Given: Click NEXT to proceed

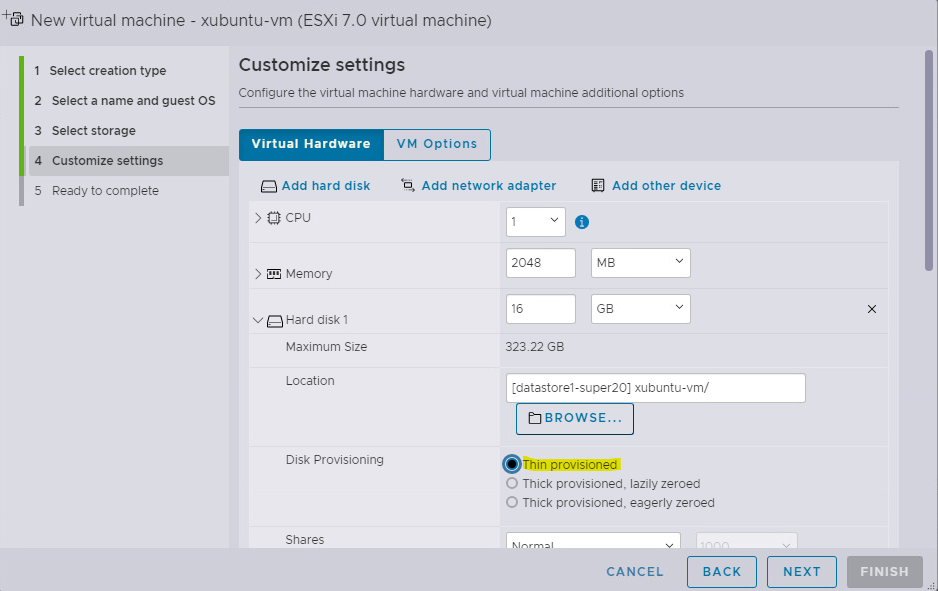Looking at the screenshot, I should click(x=801, y=572).
